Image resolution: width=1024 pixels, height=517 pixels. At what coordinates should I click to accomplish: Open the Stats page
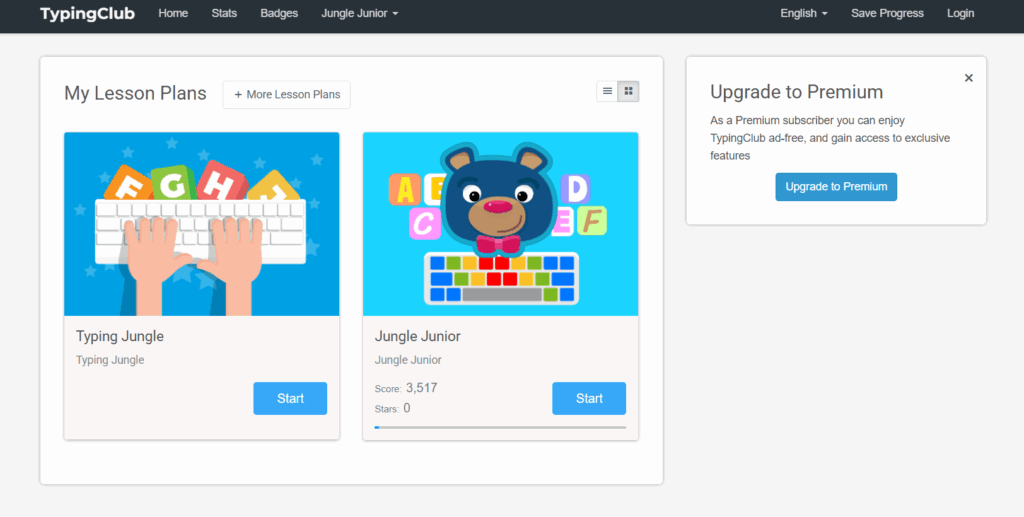[224, 13]
